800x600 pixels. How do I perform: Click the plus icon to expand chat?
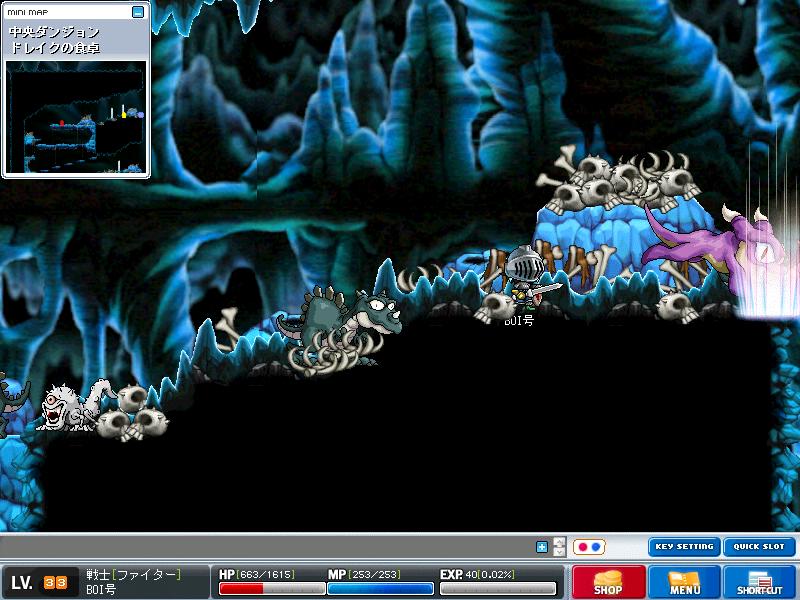click(x=542, y=547)
